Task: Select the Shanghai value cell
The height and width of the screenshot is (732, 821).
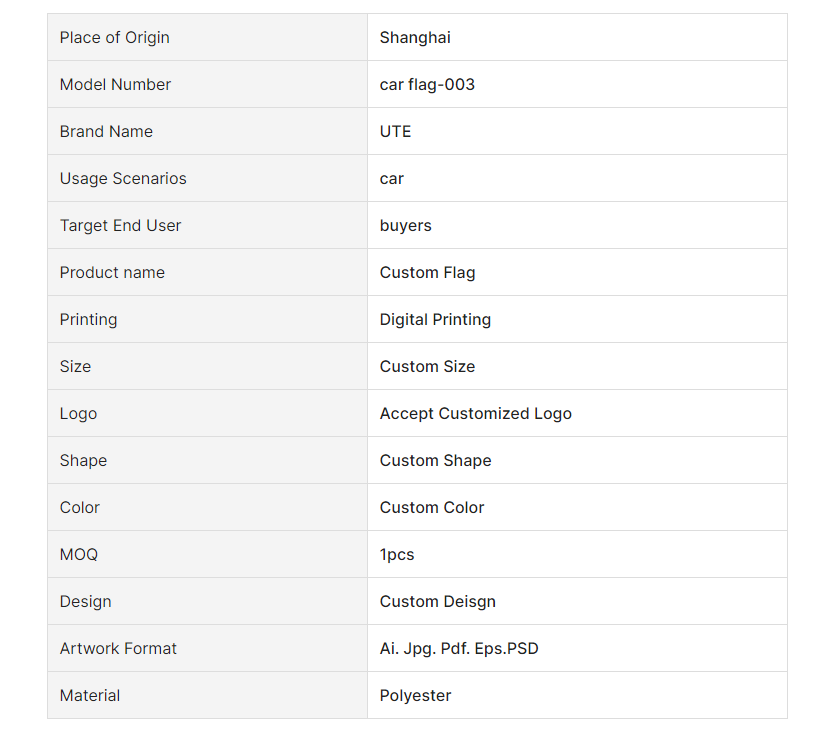Action: coord(577,37)
